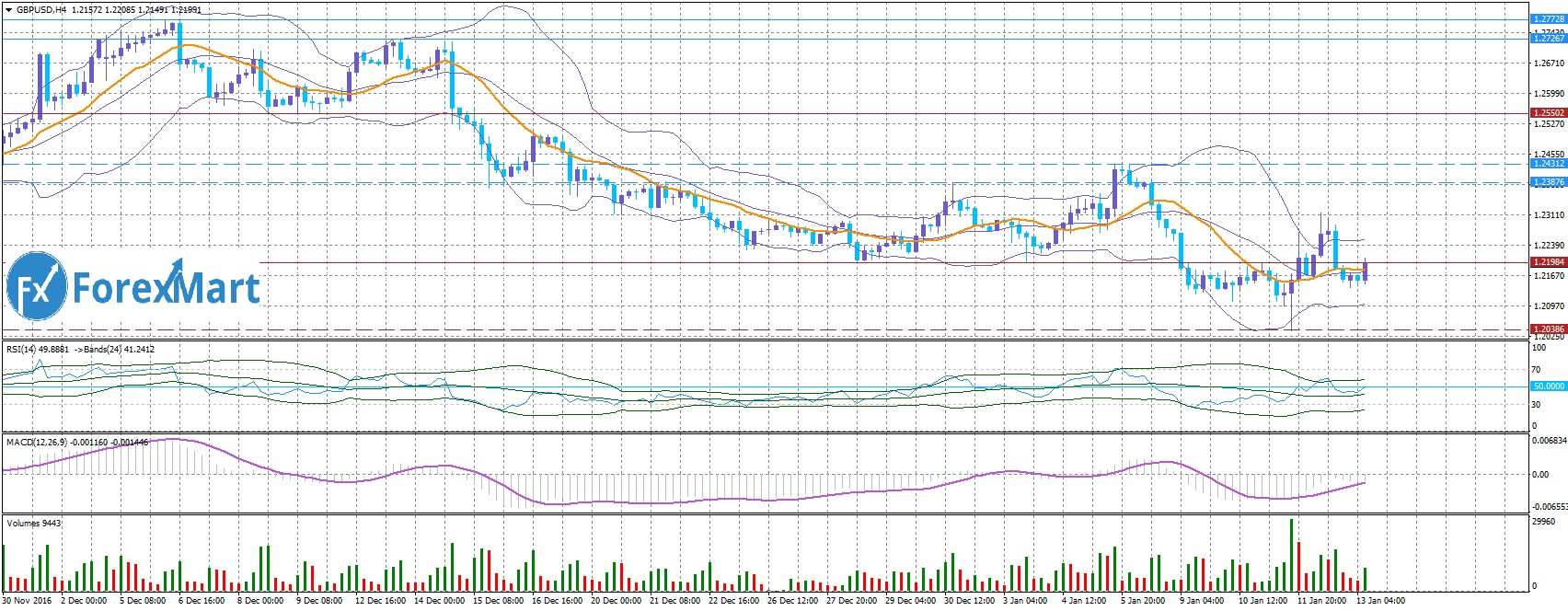Select the 30 Nov 2016 date label
1568x611 pixels.
(x=28, y=601)
